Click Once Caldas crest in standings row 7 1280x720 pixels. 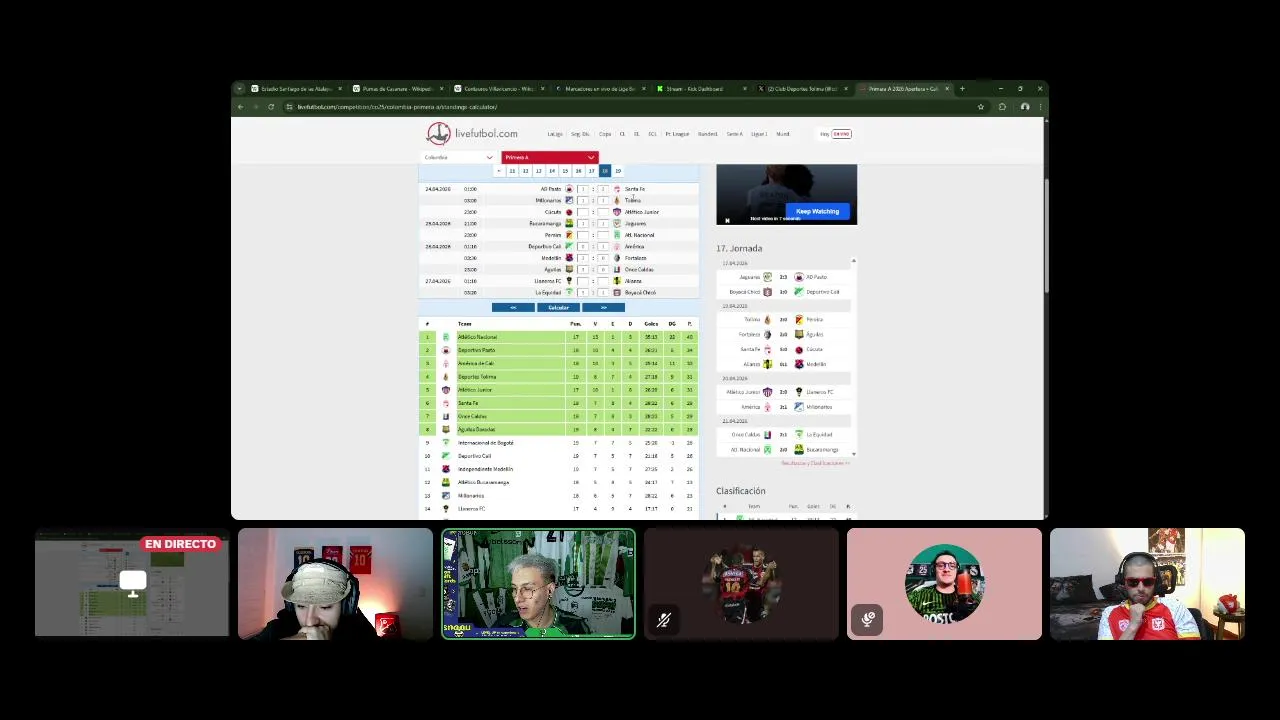click(446, 416)
